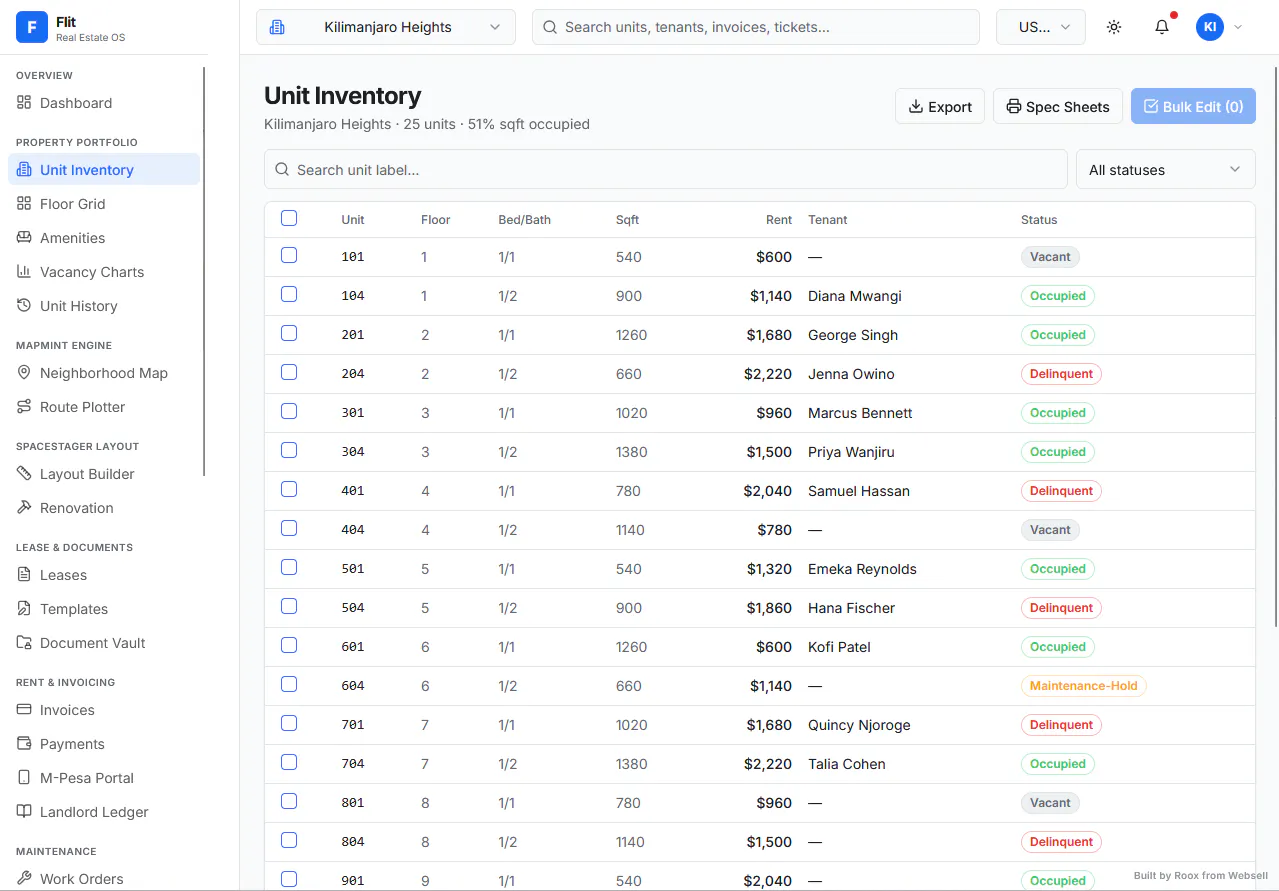Check the select-all checkbox in table header

click(x=289, y=218)
